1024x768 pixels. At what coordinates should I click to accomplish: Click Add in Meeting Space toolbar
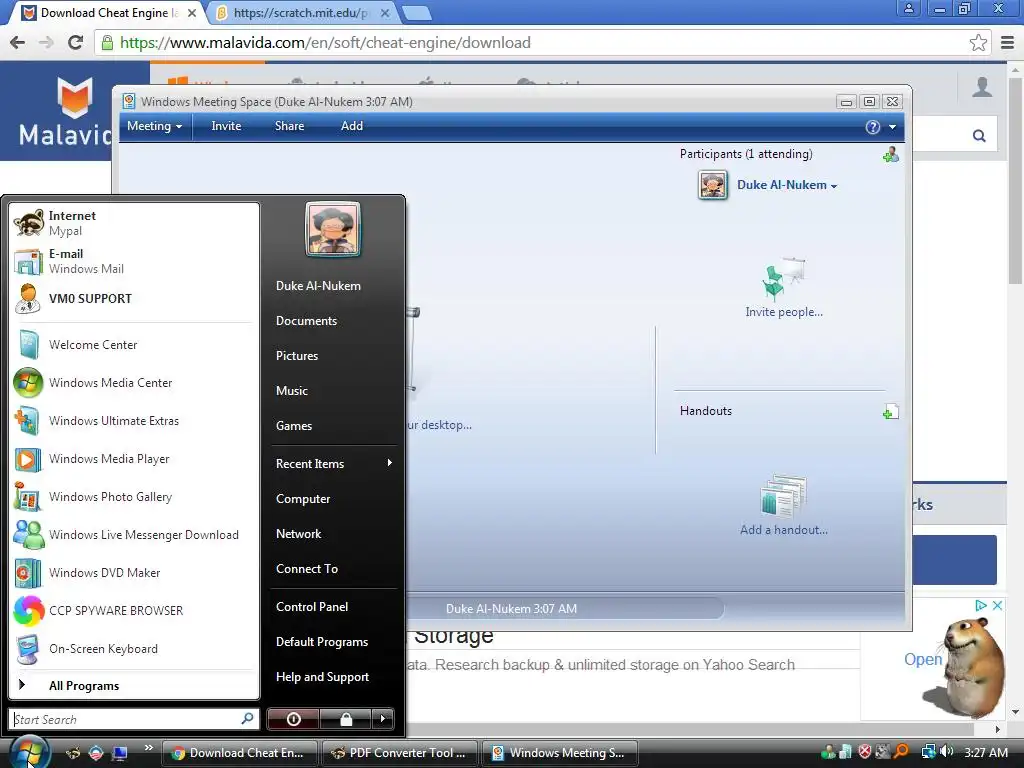tap(351, 126)
